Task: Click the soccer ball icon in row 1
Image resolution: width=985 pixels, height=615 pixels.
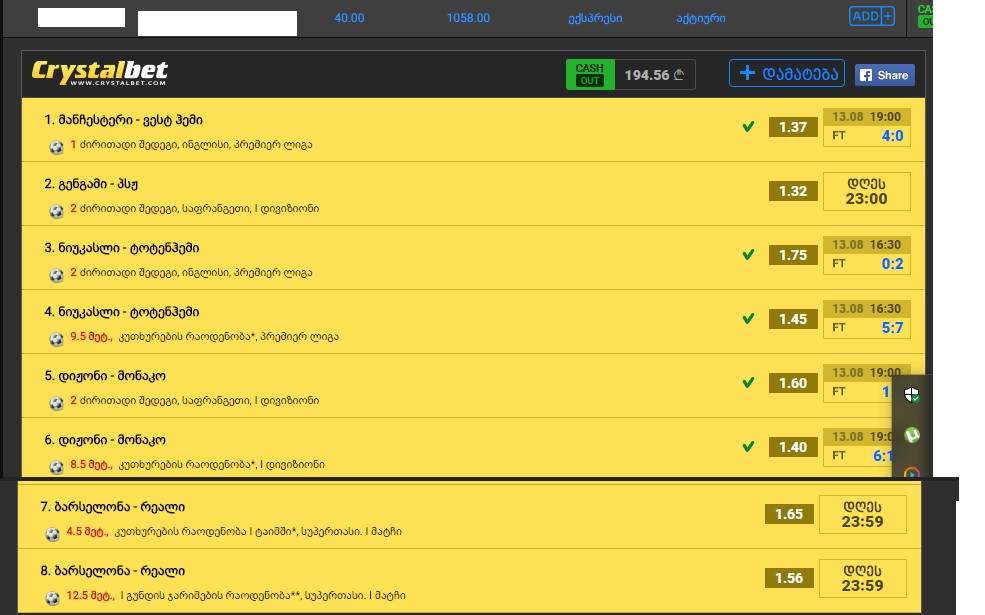Action: 57,147
